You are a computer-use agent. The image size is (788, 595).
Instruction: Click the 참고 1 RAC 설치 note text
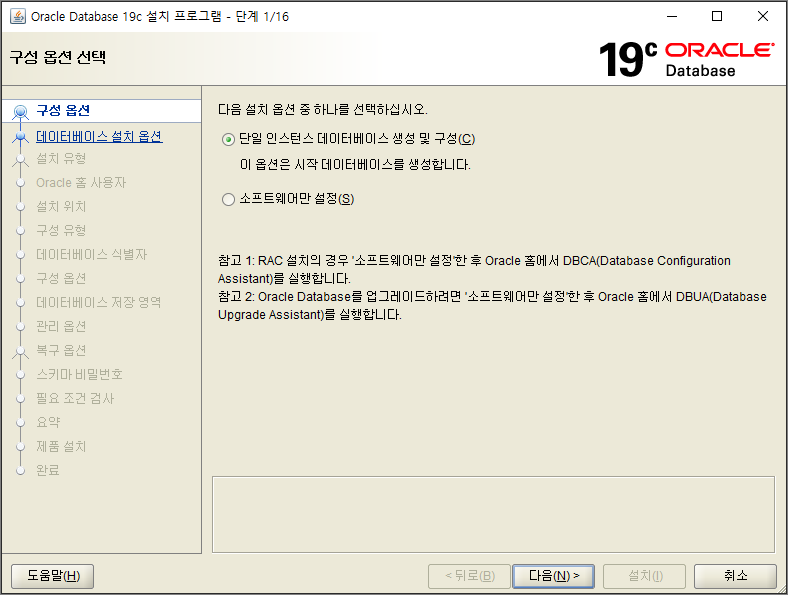click(474, 269)
